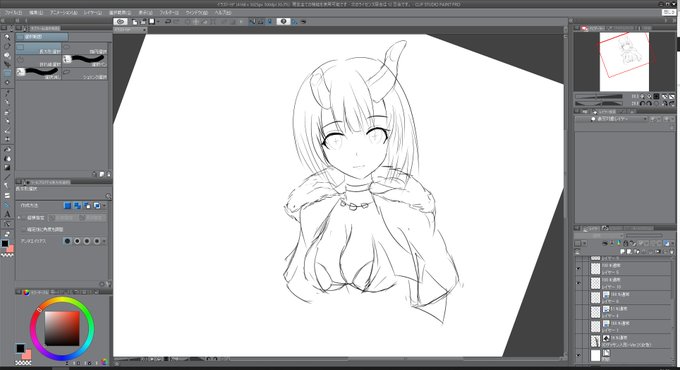The width and height of the screenshot is (680, 370).
Task: Select Intersect selection creation mode
Action: click(97, 206)
